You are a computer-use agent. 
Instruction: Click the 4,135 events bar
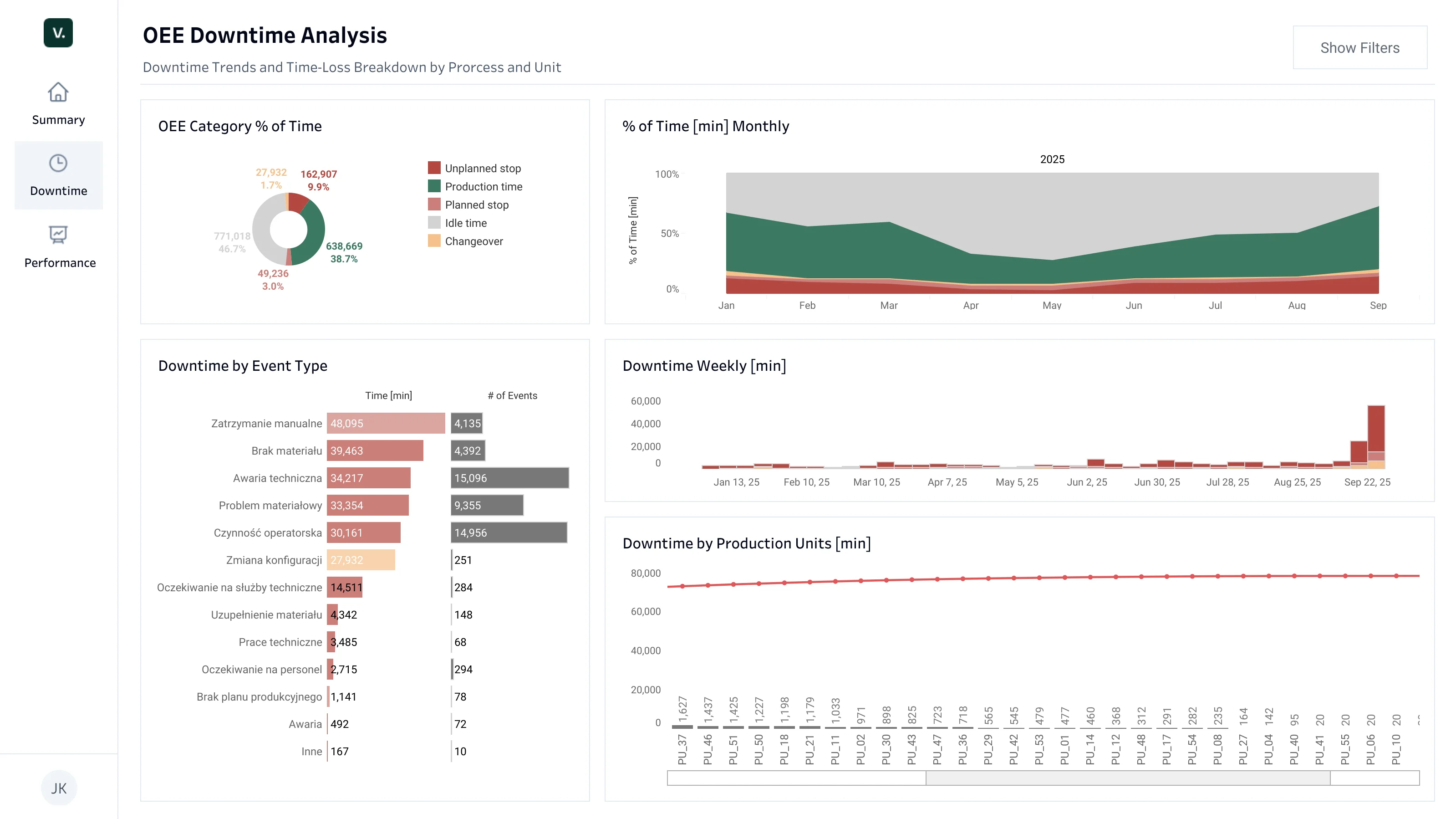(467, 423)
